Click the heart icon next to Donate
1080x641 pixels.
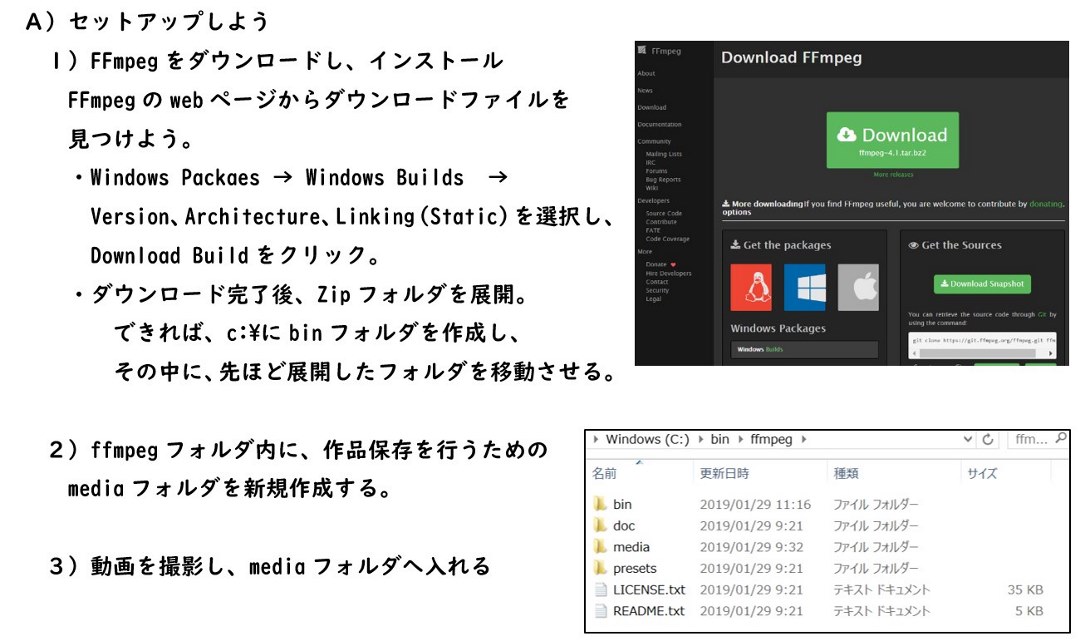click(672, 265)
